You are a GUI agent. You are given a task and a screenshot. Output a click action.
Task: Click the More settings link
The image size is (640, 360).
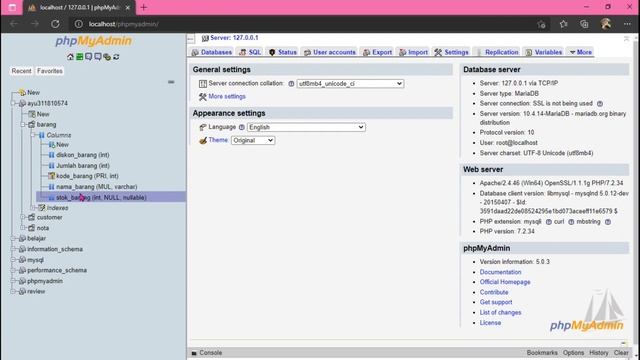pyautogui.click(x=227, y=96)
